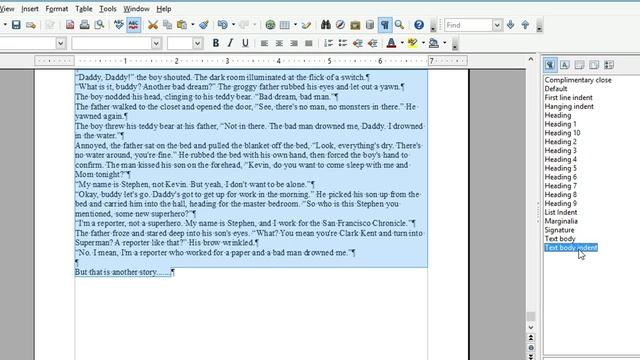Toggle AutoSpellcheck icon
This screenshot has height=360, width=640.
(133, 25)
